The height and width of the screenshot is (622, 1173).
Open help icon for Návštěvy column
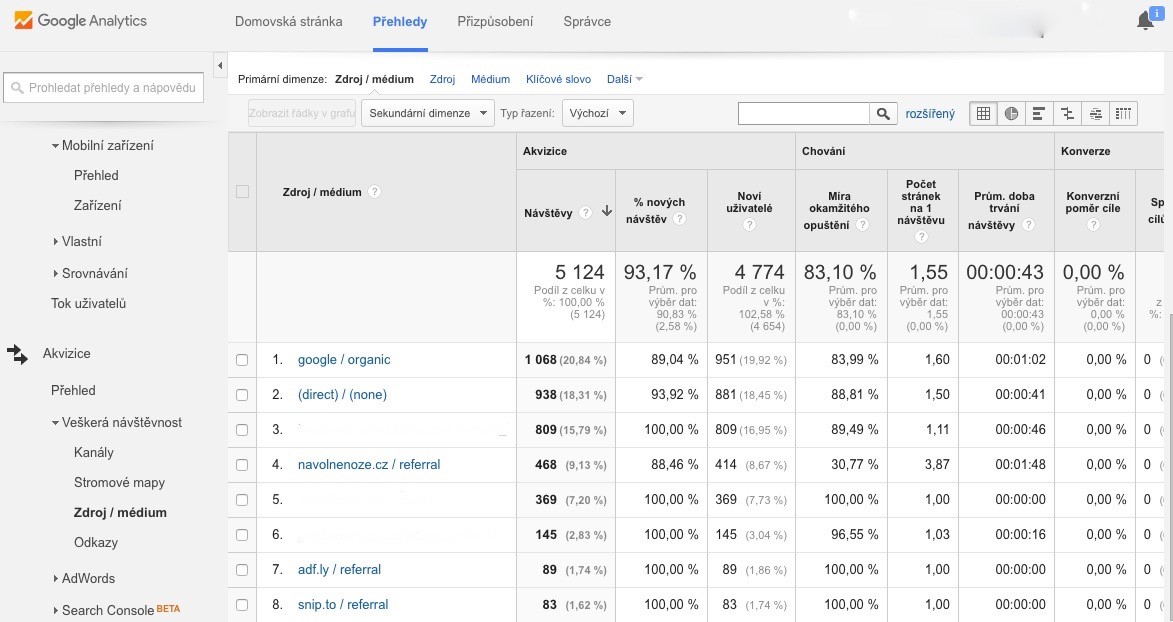pyautogui.click(x=586, y=213)
